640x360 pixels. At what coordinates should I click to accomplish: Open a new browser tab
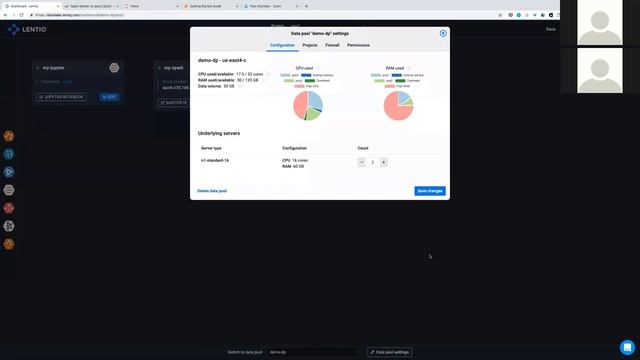point(307,6)
